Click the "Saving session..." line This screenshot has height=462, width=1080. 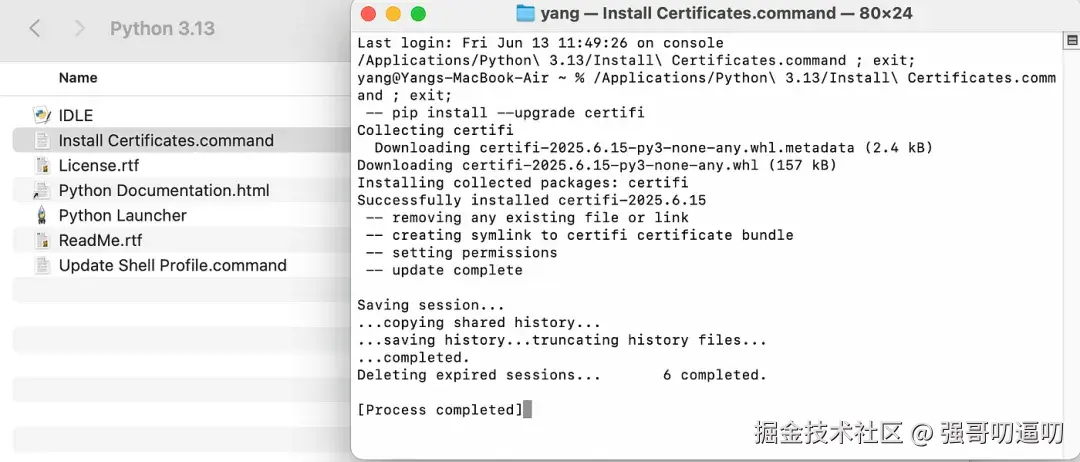click(430, 305)
